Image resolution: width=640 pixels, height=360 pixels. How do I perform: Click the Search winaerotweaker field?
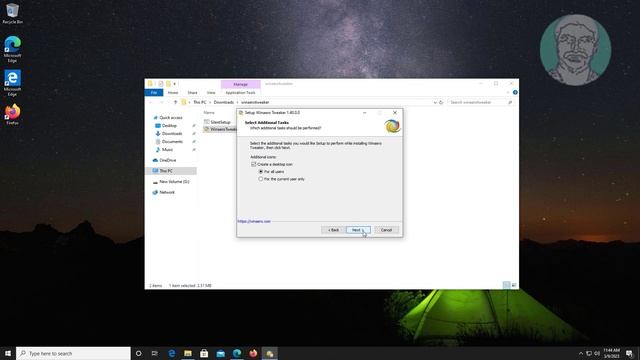tap(481, 102)
